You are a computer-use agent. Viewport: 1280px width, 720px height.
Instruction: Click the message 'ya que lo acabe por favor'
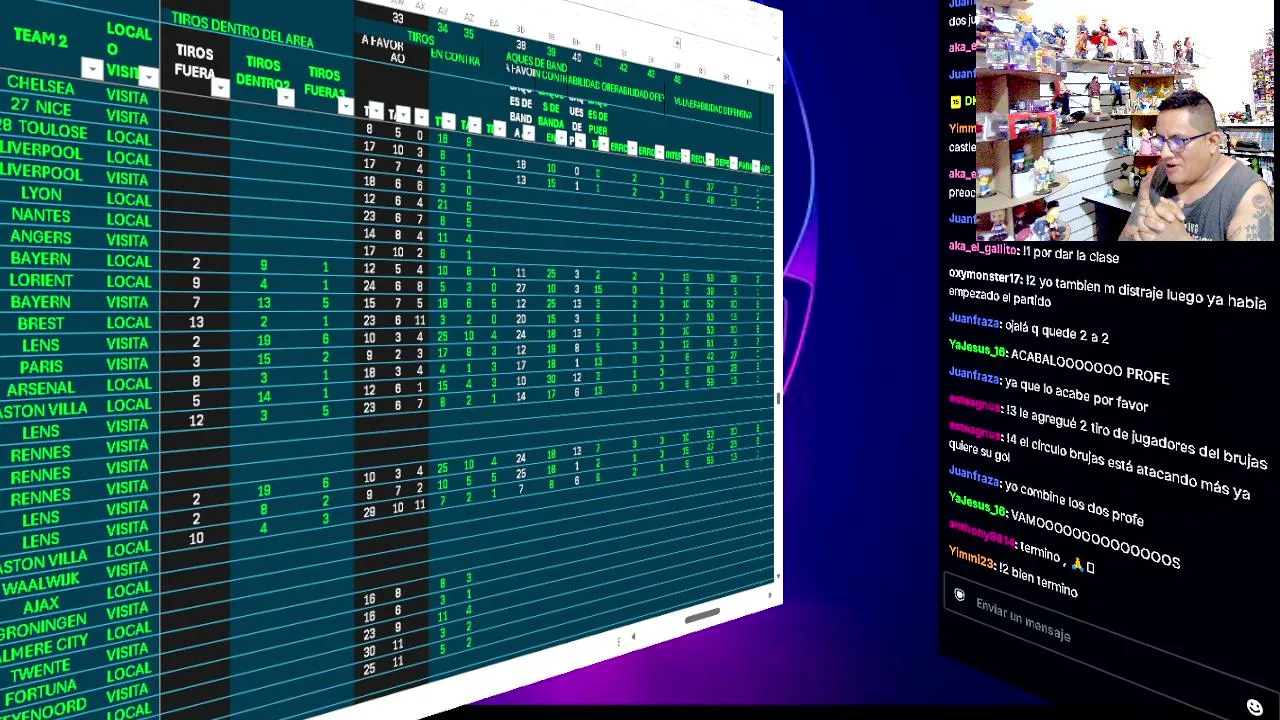pyautogui.click(x=1076, y=393)
